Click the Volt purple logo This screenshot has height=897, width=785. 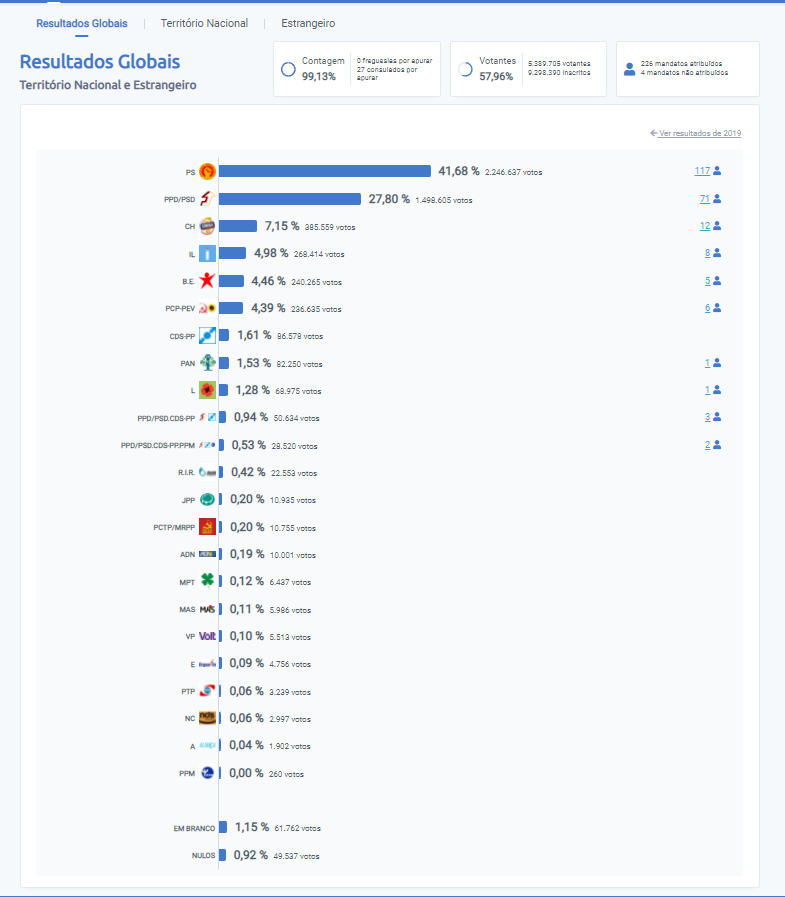(207, 636)
